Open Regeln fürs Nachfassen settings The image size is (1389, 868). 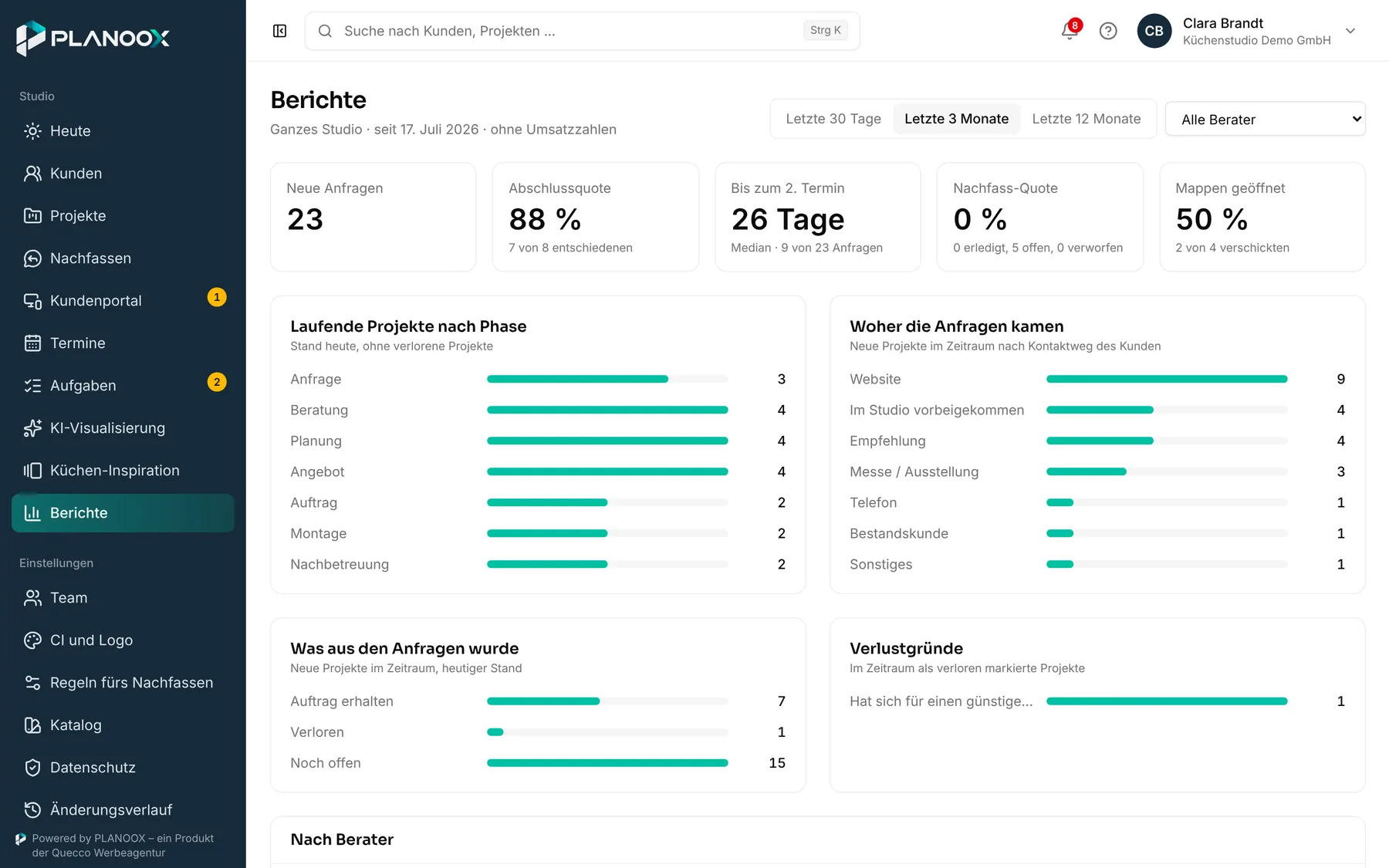click(x=123, y=683)
